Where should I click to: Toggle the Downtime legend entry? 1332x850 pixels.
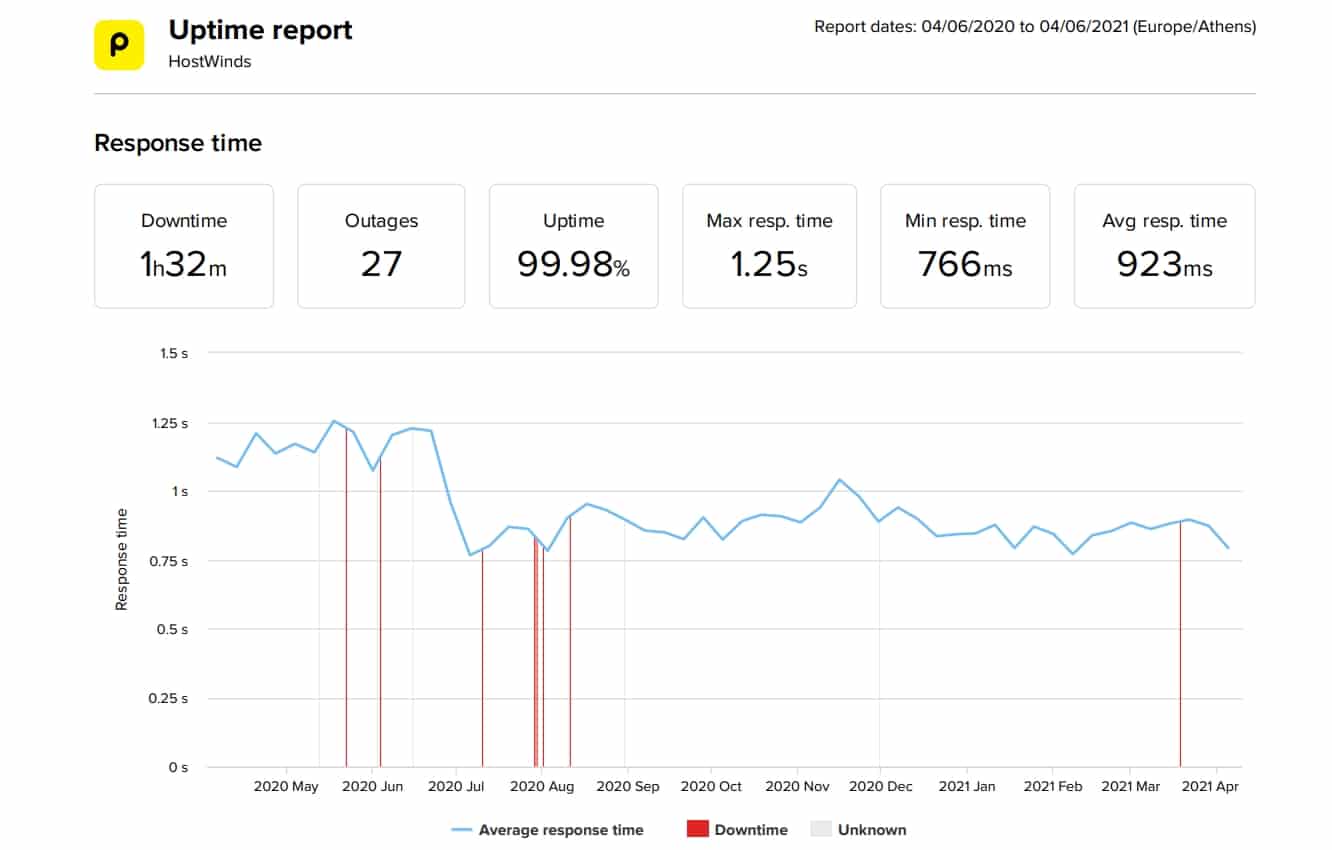point(737,830)
